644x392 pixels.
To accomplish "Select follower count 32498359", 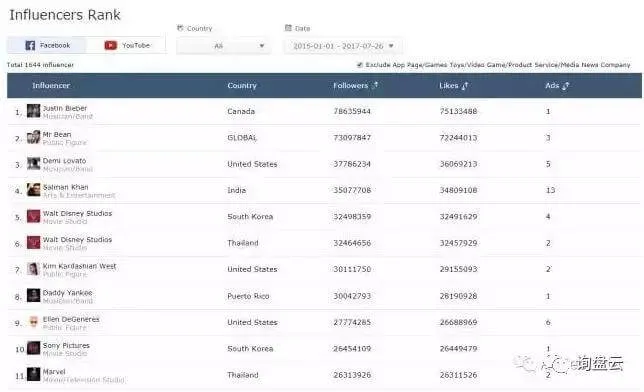I will point(352,217).
